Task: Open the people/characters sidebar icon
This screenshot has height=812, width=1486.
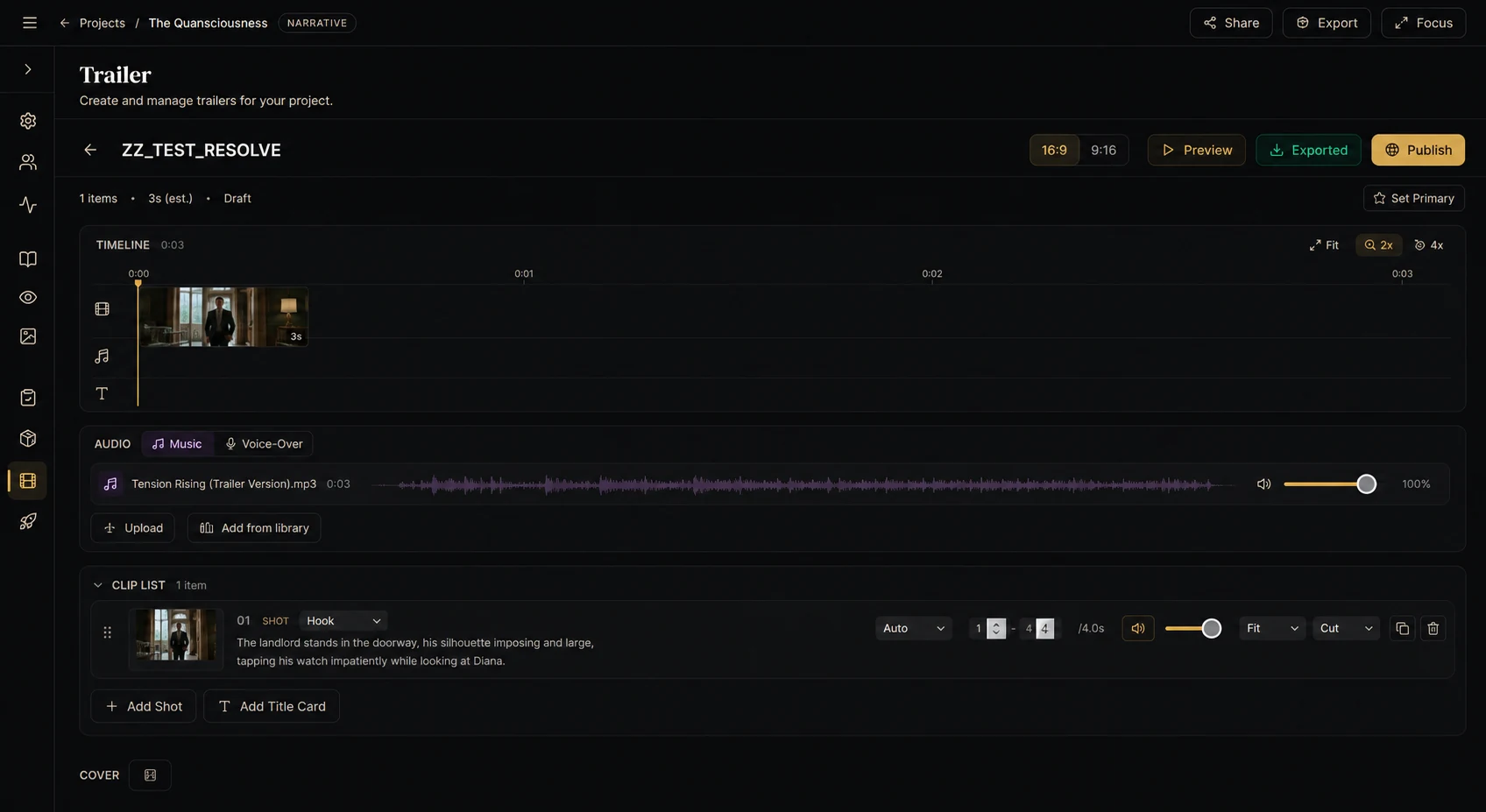Action: click(x=28, y=162)
